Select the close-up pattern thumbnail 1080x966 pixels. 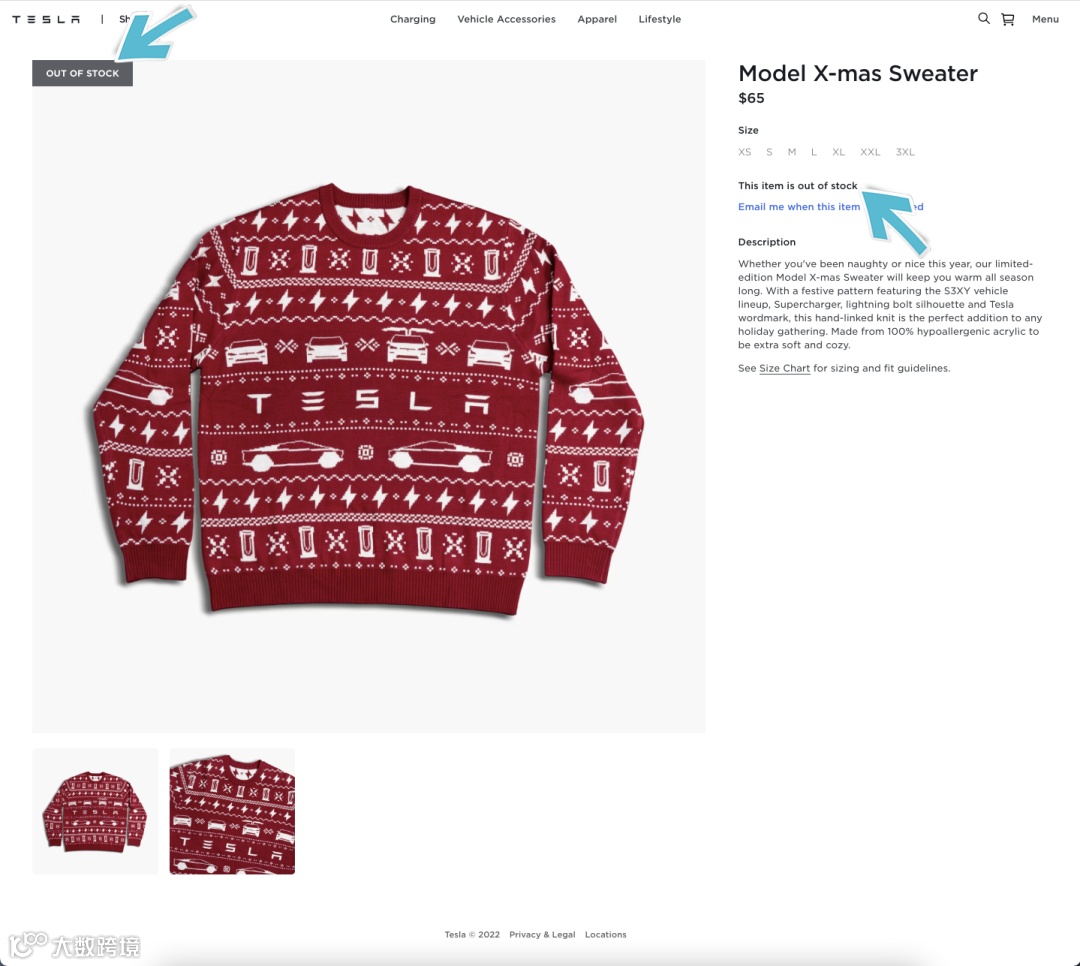pos(232,811)
